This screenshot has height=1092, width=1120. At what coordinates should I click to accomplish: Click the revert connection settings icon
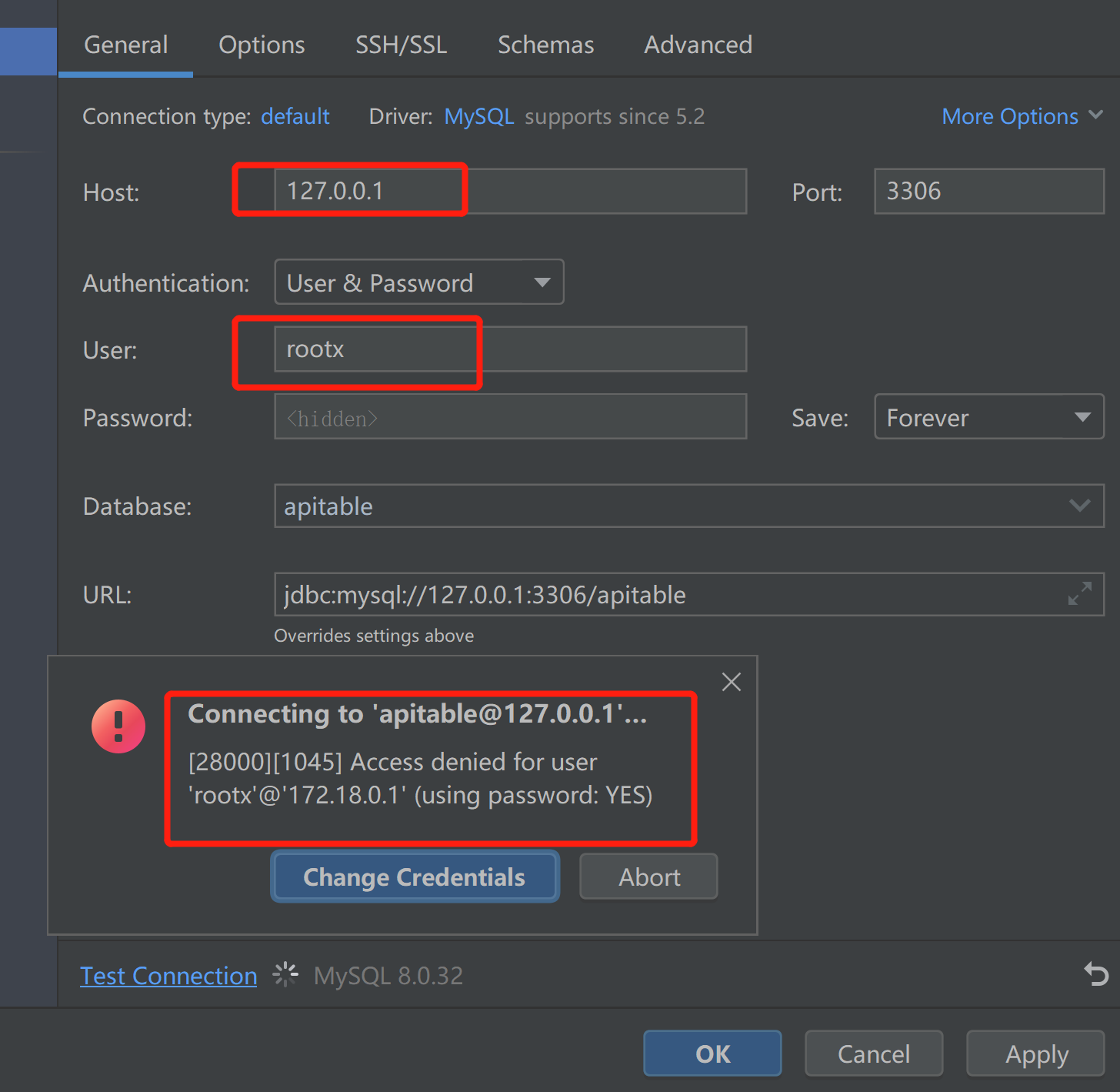[1095, 974]
